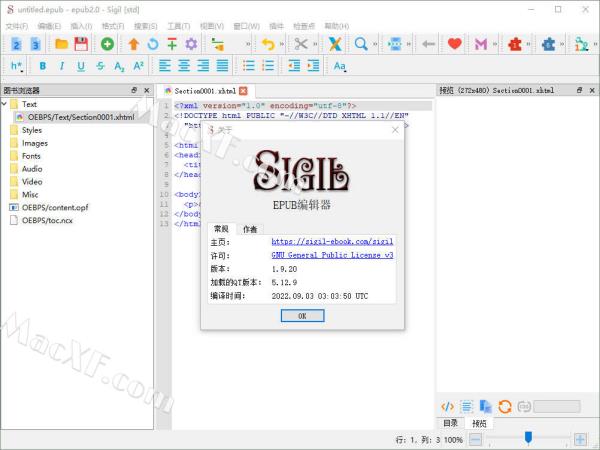Image resolution: width=600 pixels, height=450 pixels.
Task: Close the Section0001.xhtml editor tab
Action: click(x=243, y=90)
